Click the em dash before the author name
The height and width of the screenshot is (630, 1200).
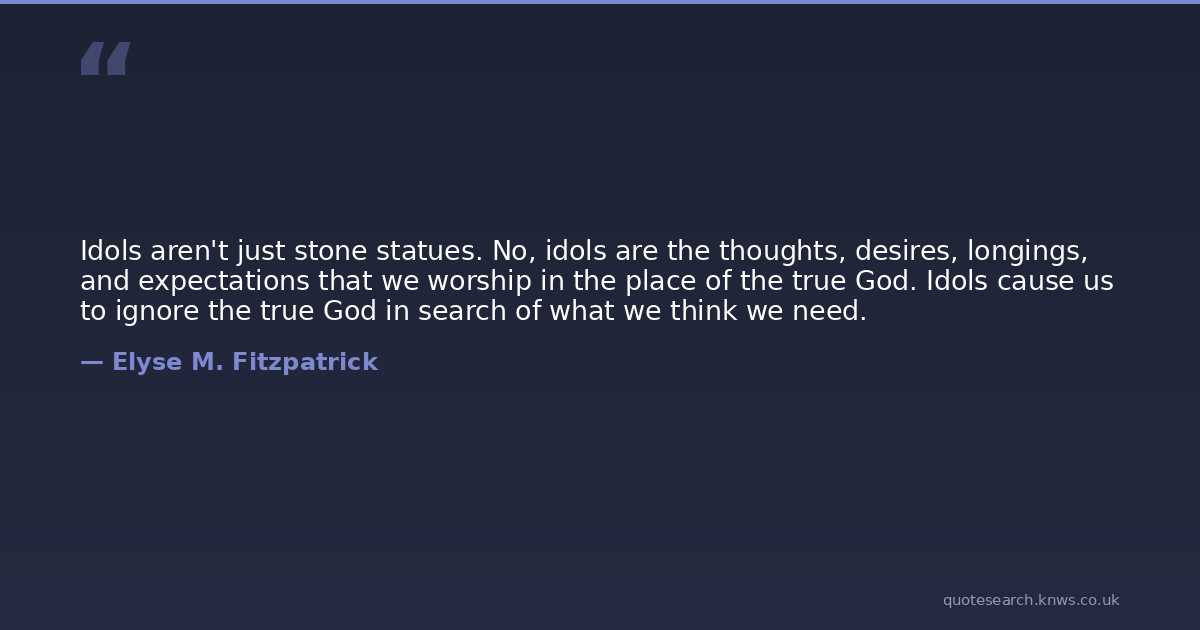point(91,363)
